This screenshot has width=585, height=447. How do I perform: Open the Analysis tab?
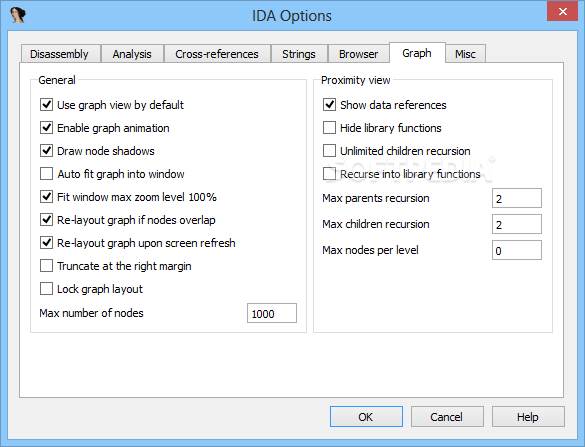[132, 54]
